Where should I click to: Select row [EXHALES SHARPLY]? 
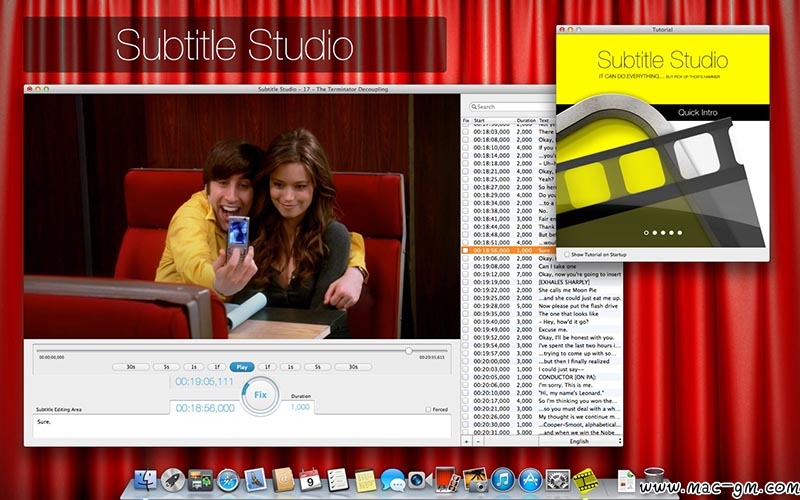tap(542, 282)
